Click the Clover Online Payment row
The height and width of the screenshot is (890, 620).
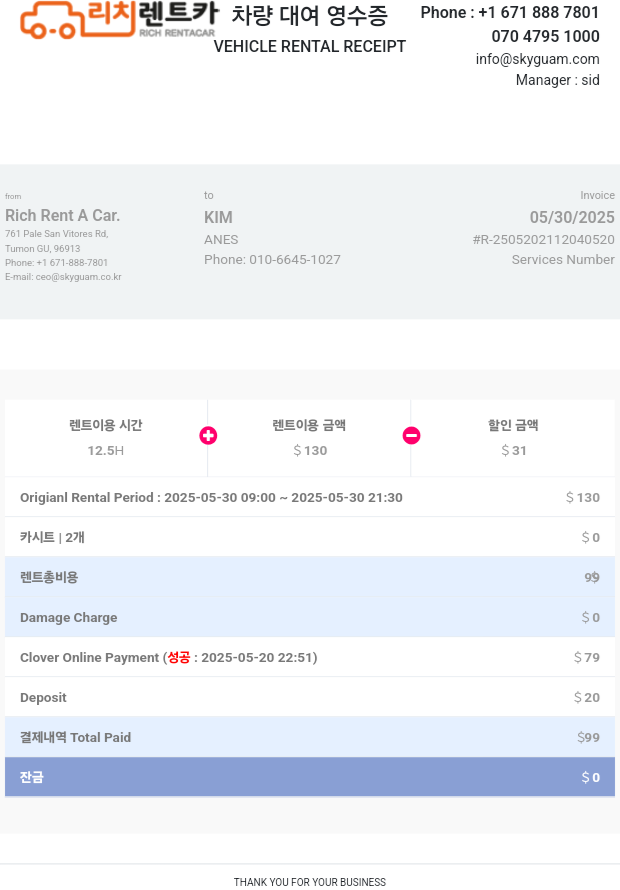point(310,657)
